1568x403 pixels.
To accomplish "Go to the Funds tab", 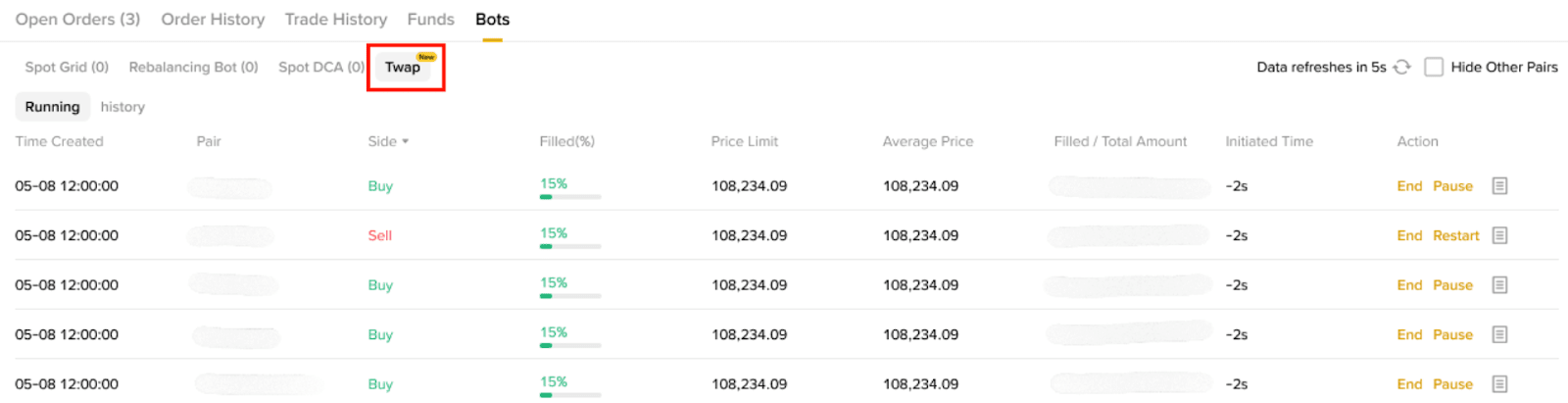I will click(x=430, y=20).
